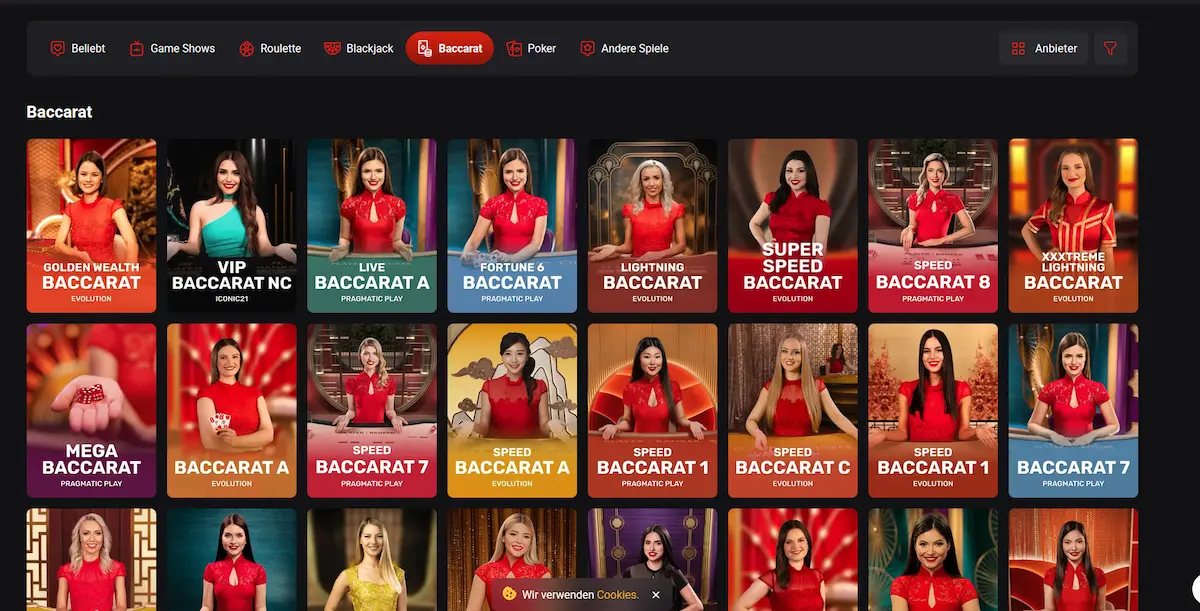
Task: Select the Roulette category tab
Action: click(270, 48)
